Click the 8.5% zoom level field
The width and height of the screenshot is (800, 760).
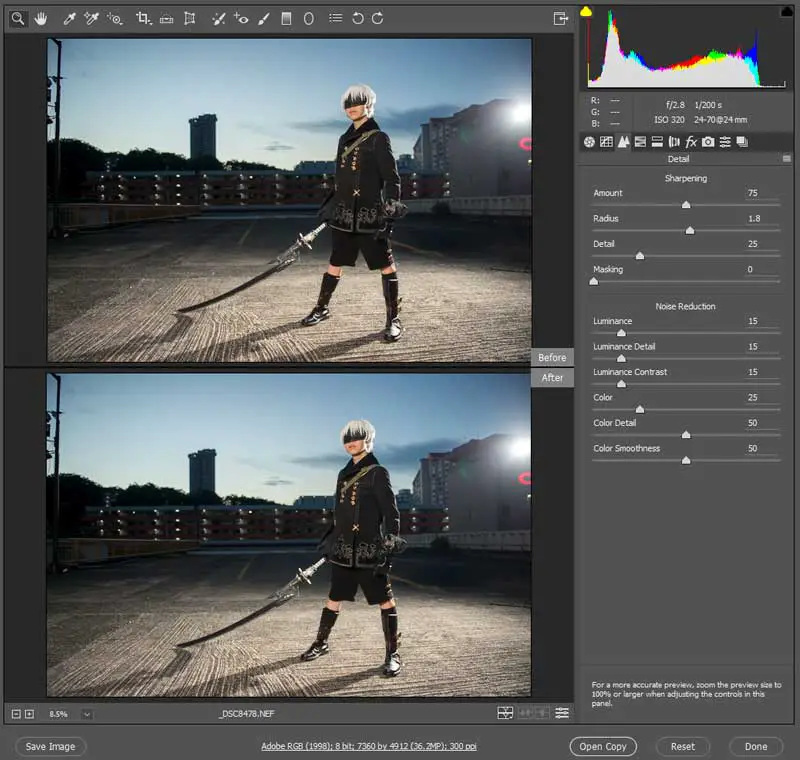pyautogui.click(x=59, y=714)
